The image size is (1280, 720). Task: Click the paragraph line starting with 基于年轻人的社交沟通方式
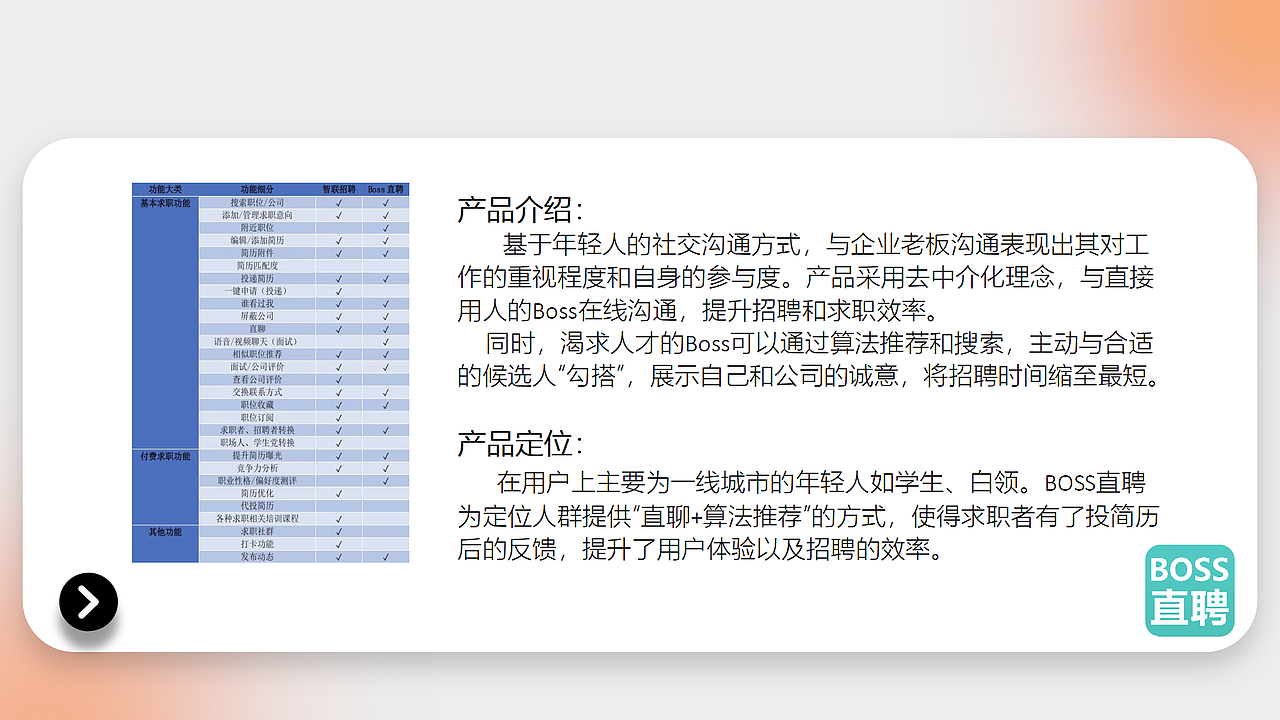[828, 244]
